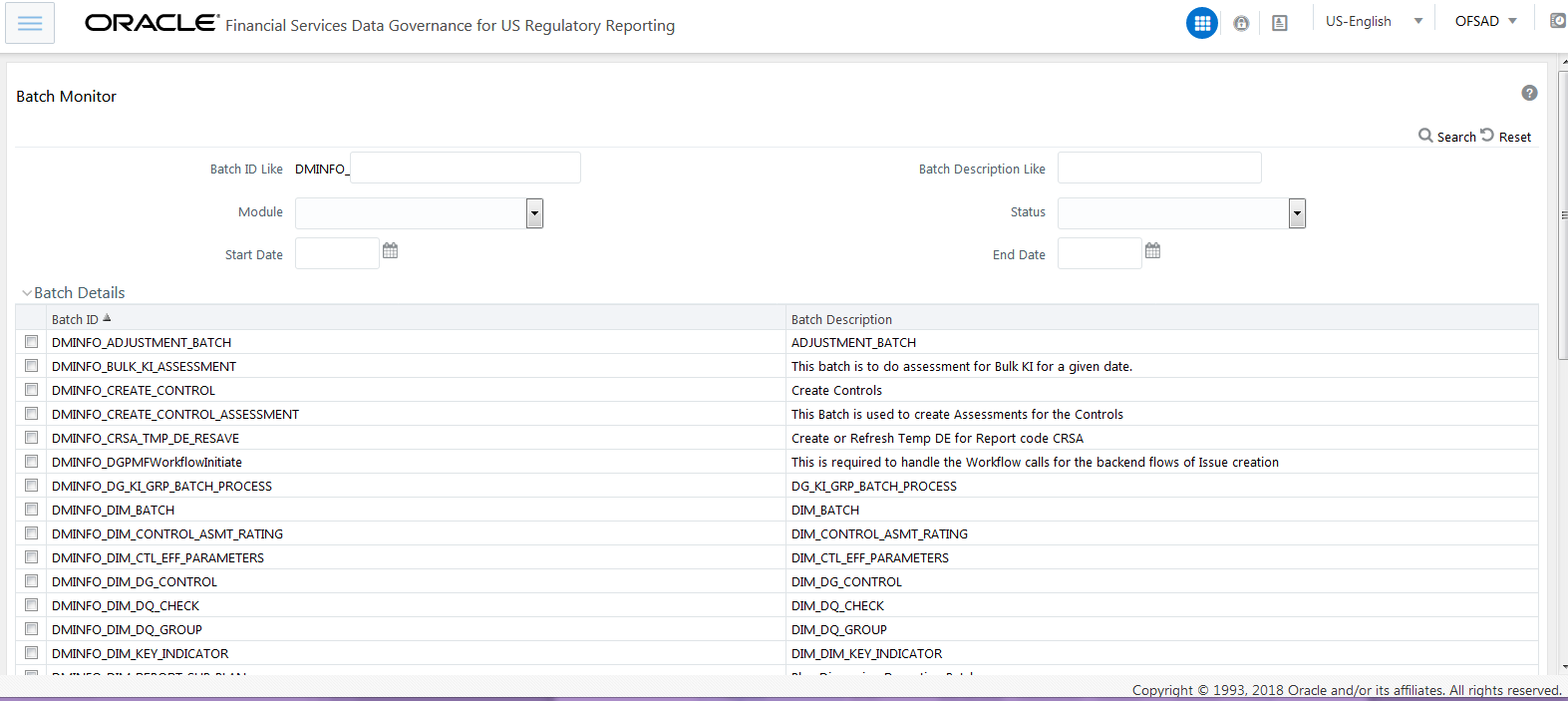This screenshot has height=701, width=1568.
Task: Click the scrollbar down arrow
Action: coord(1563,666)
